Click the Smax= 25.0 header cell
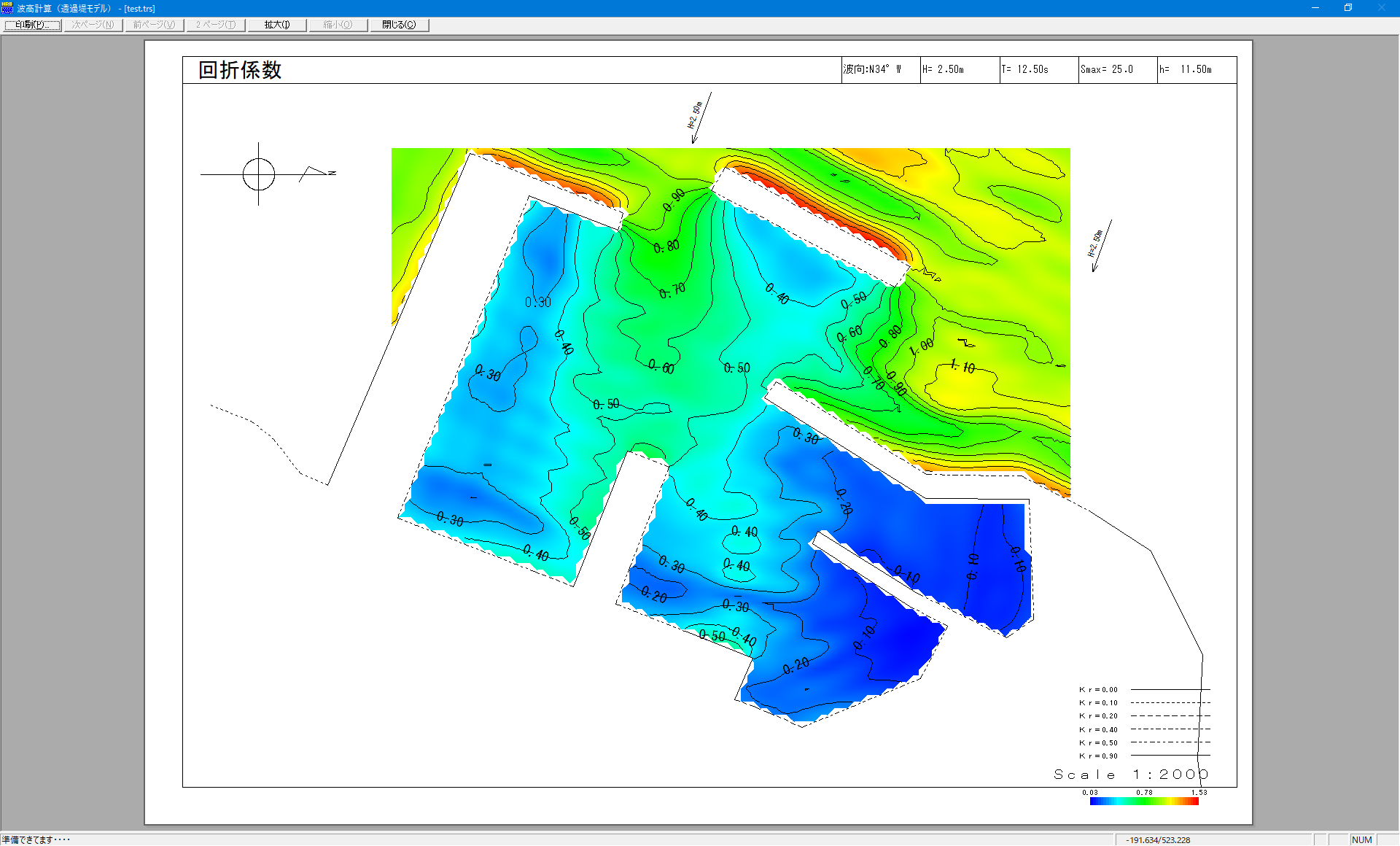Viewport: 1400px width, 846px height. pos(1118,69)
